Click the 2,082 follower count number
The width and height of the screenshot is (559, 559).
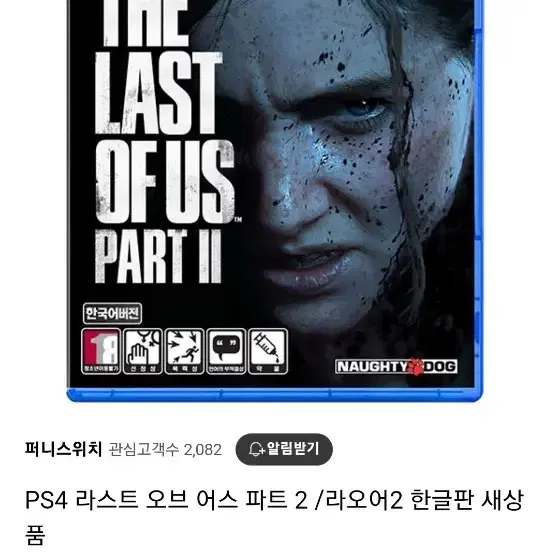pyautogui.click(x=202, y=450)
